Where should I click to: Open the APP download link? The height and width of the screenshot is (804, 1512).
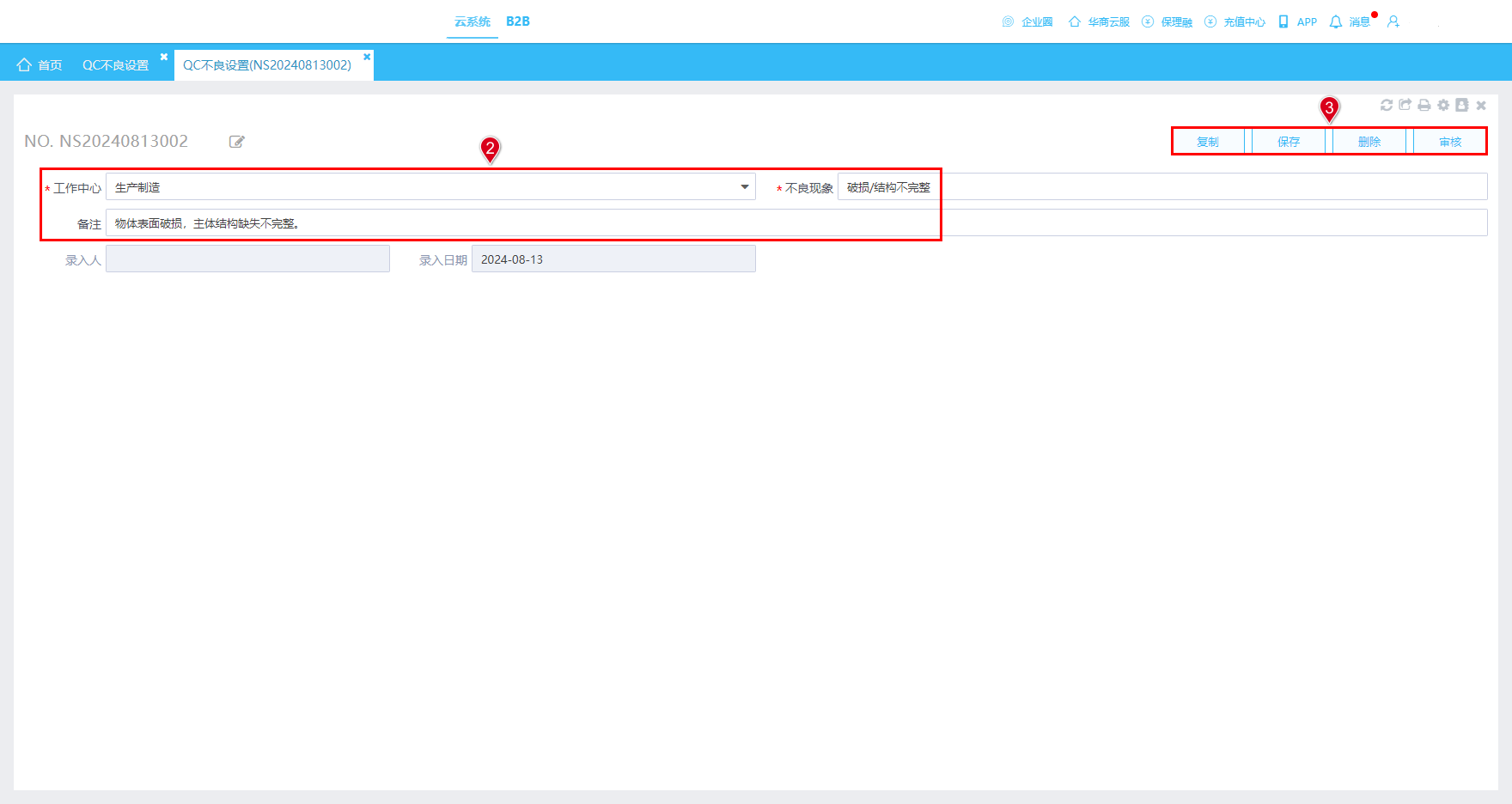tap(1298, 21)
